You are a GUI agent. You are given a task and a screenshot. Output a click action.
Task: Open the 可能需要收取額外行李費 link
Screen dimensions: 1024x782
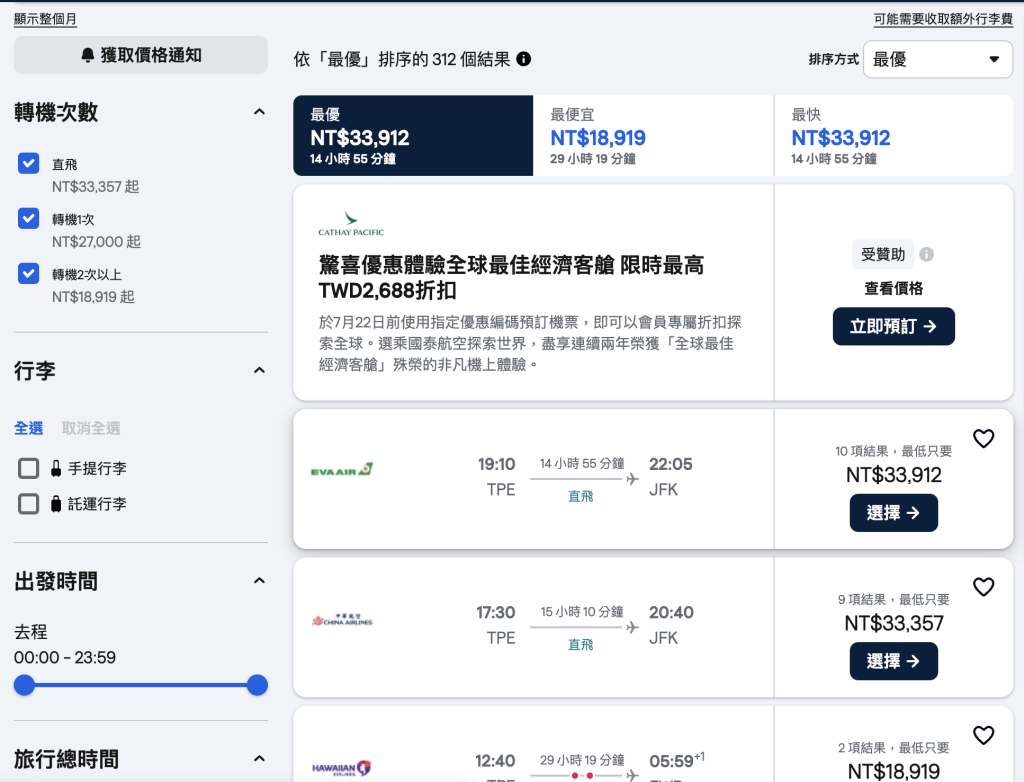tap(943, 19)
